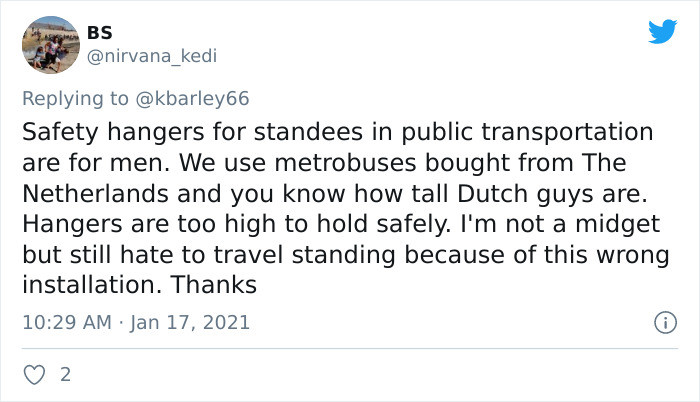Click the display name BS
Viewport: 700px width, 402px height.
100,32
